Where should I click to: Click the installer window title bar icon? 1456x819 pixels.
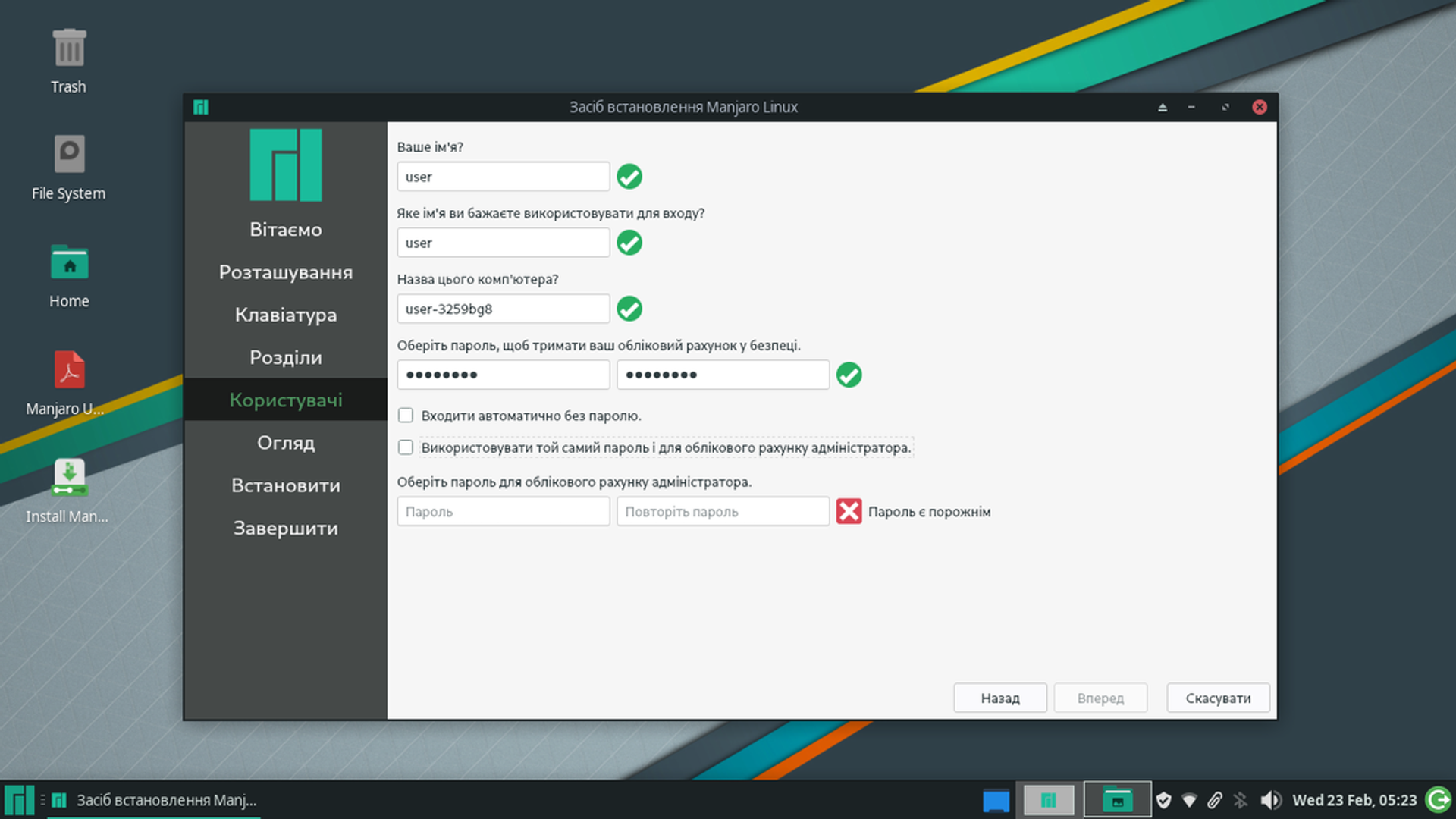(x=201, y=107)
